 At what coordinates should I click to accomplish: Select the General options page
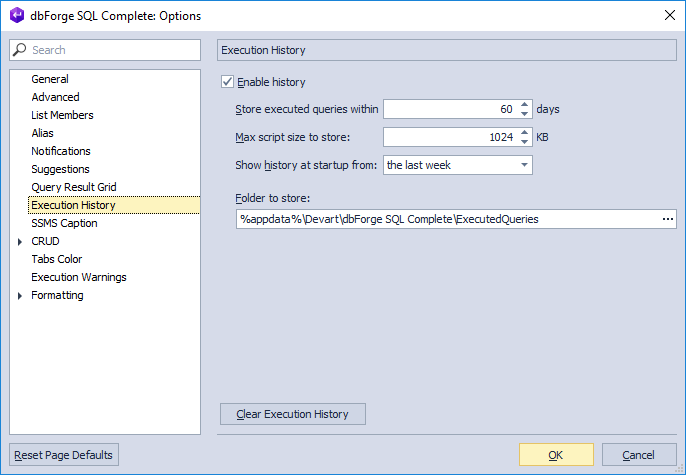tap(50, 79)
